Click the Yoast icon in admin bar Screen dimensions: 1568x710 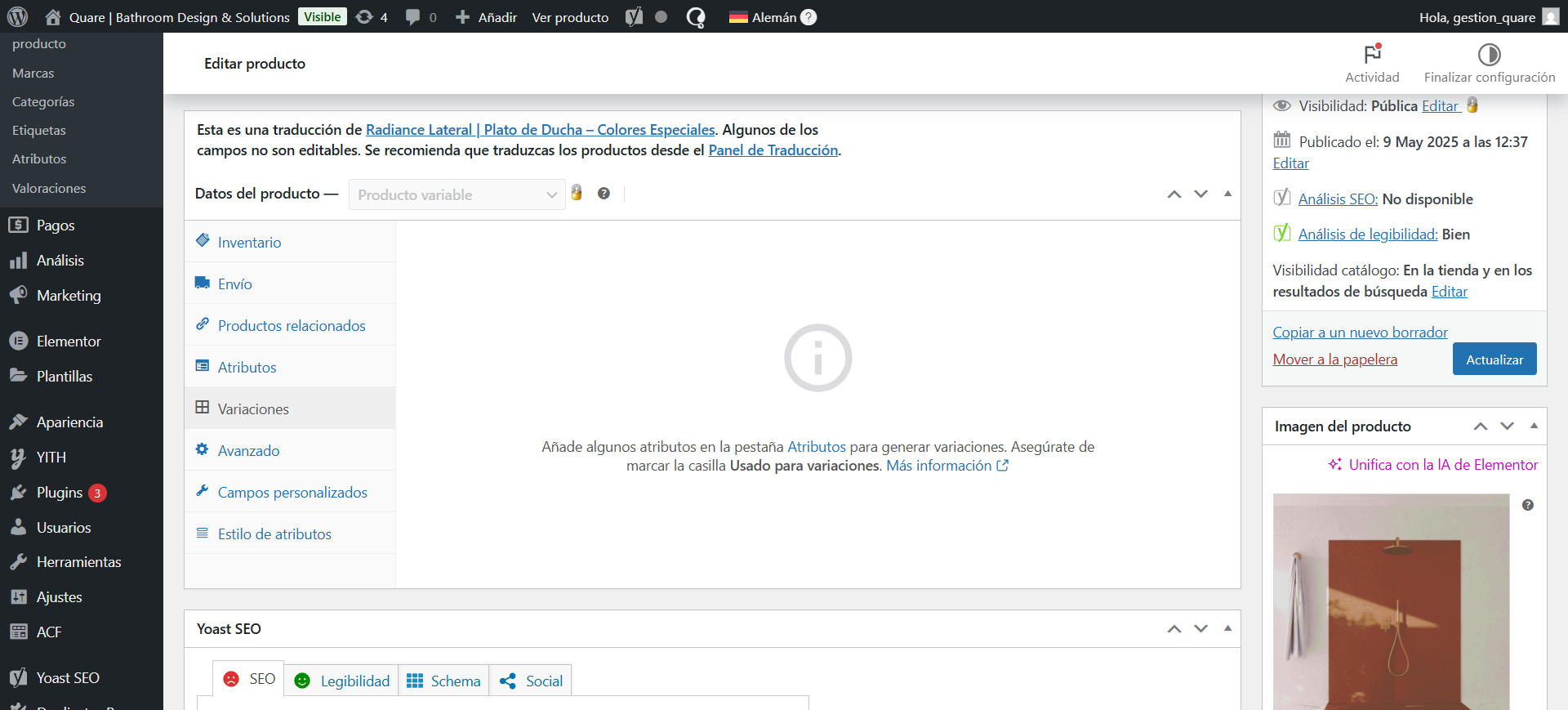[635, 16]
